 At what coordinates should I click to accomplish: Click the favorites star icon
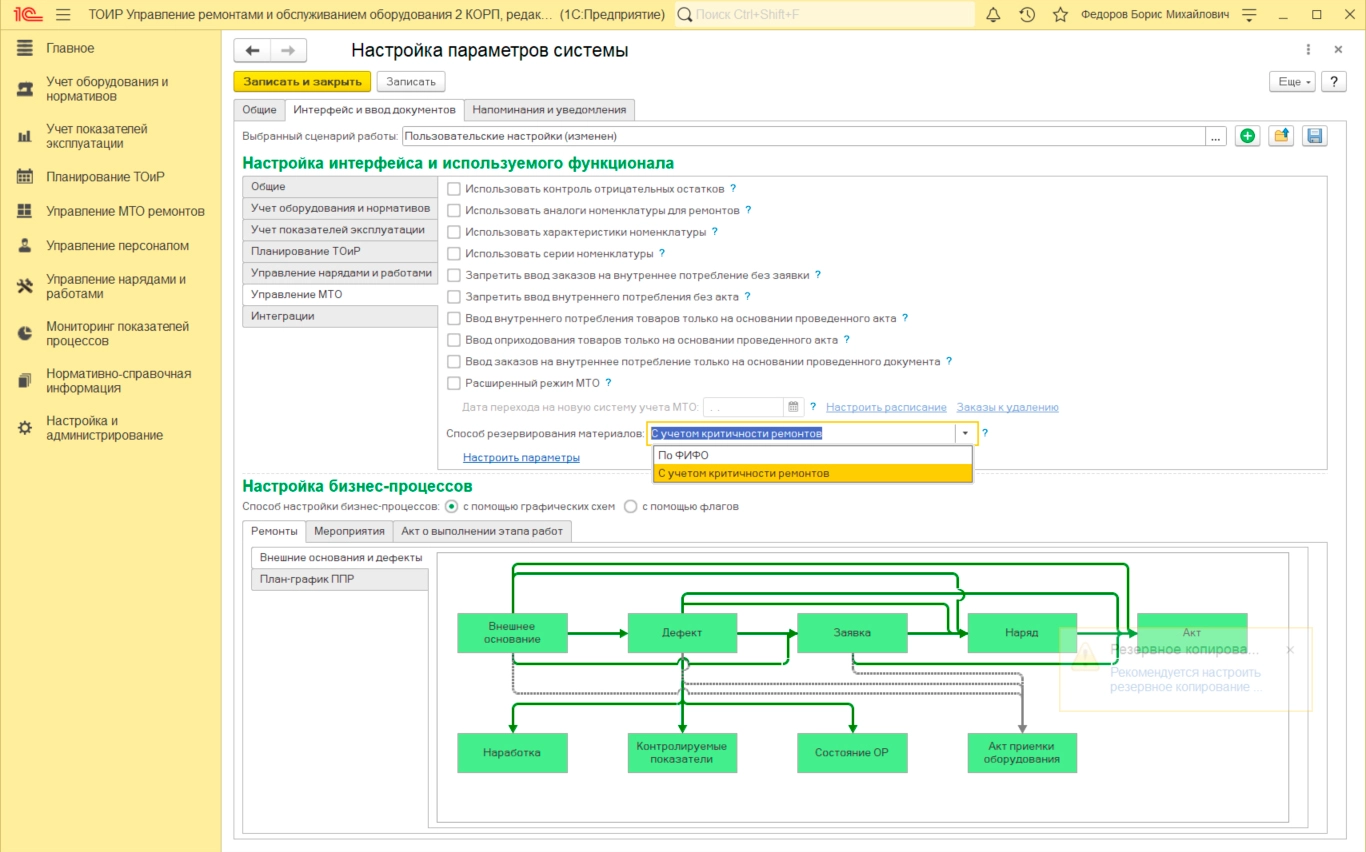[1061, 15]
